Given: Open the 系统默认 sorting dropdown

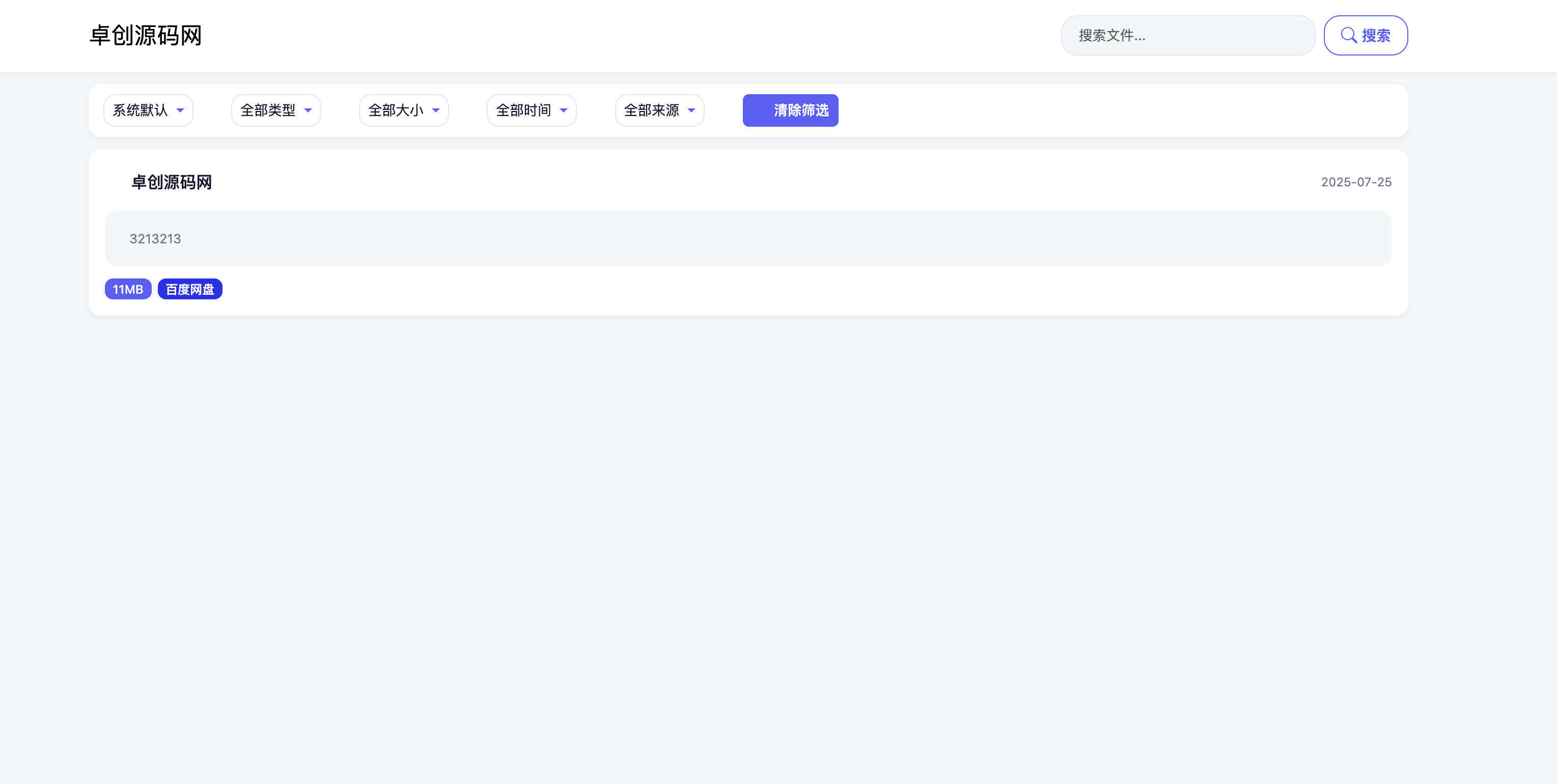Looking at the screenshot, I should coord(148,110).
